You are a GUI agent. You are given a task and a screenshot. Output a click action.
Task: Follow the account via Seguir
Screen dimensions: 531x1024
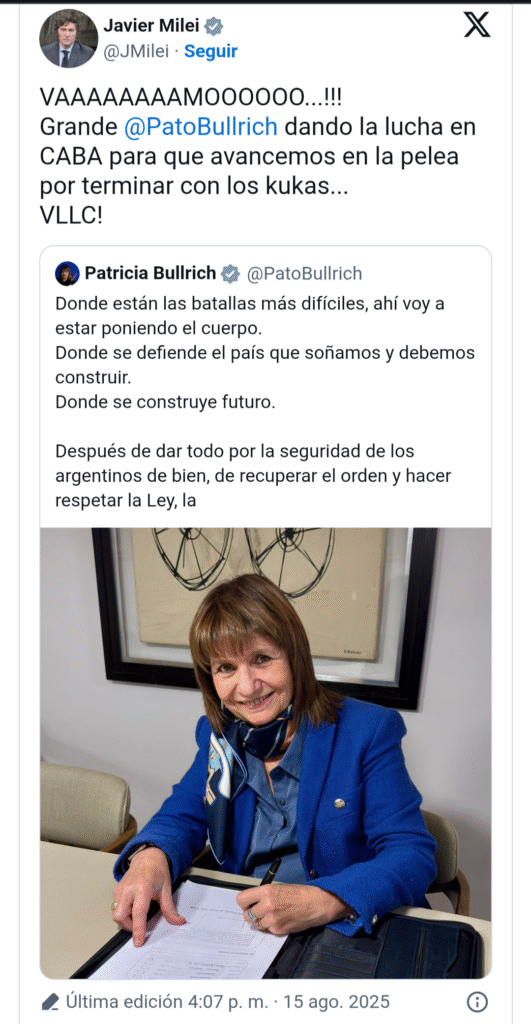click(210, 52)
